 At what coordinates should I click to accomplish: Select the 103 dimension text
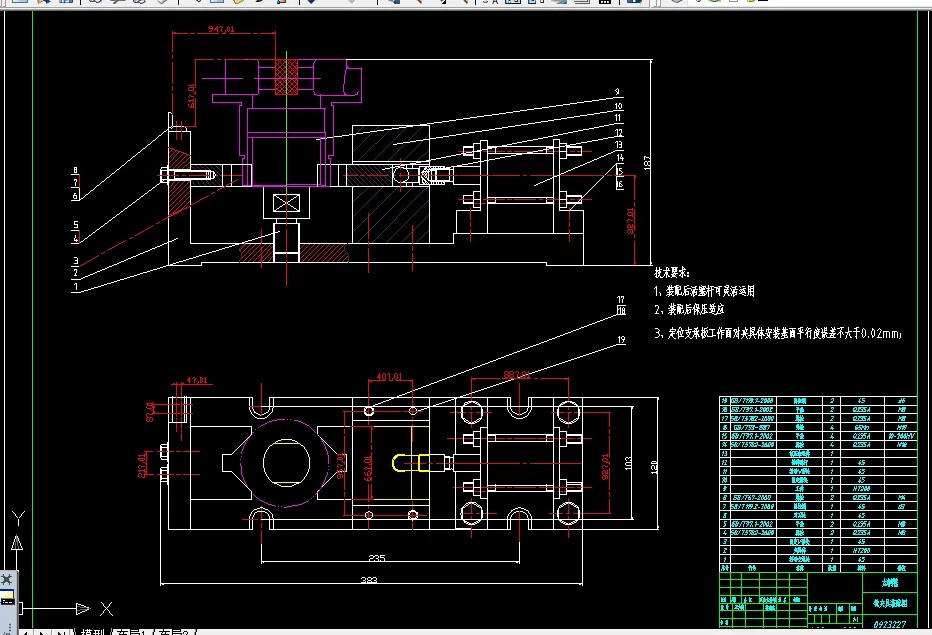(628, 464)
